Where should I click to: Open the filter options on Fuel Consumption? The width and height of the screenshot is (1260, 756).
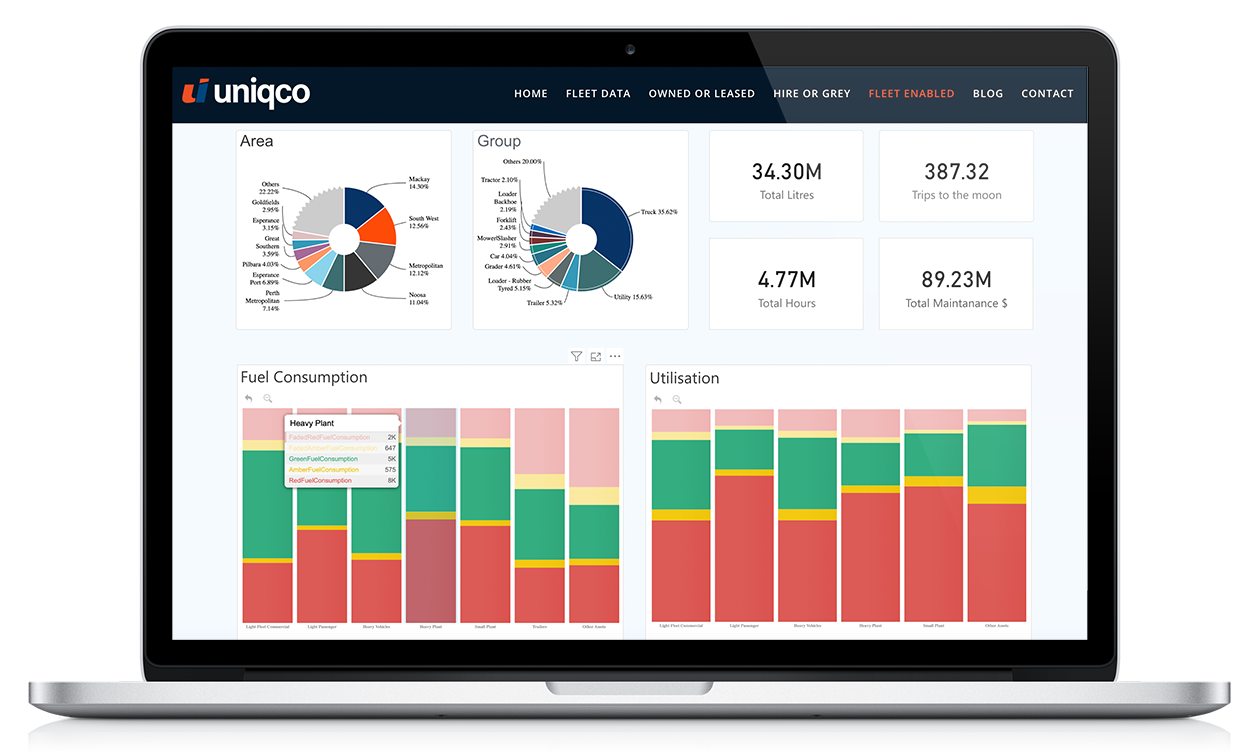(576, 356)
